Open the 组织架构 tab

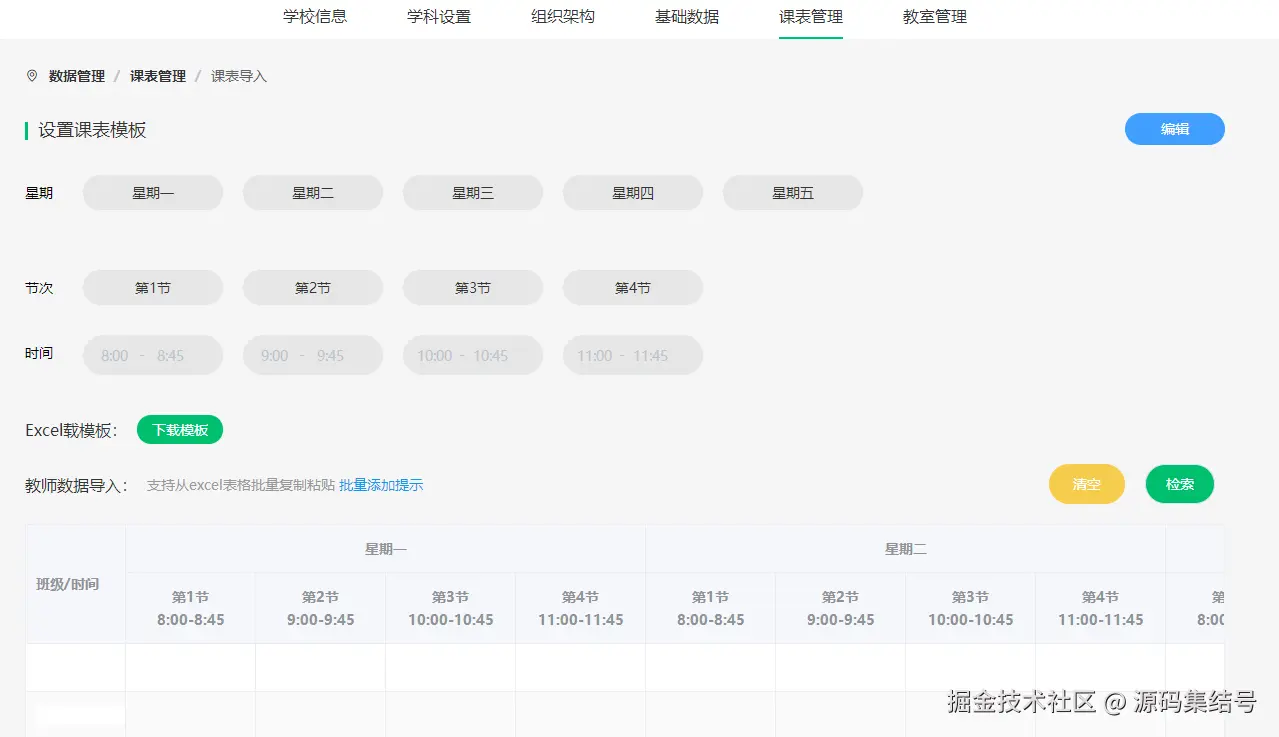[563, 17]
